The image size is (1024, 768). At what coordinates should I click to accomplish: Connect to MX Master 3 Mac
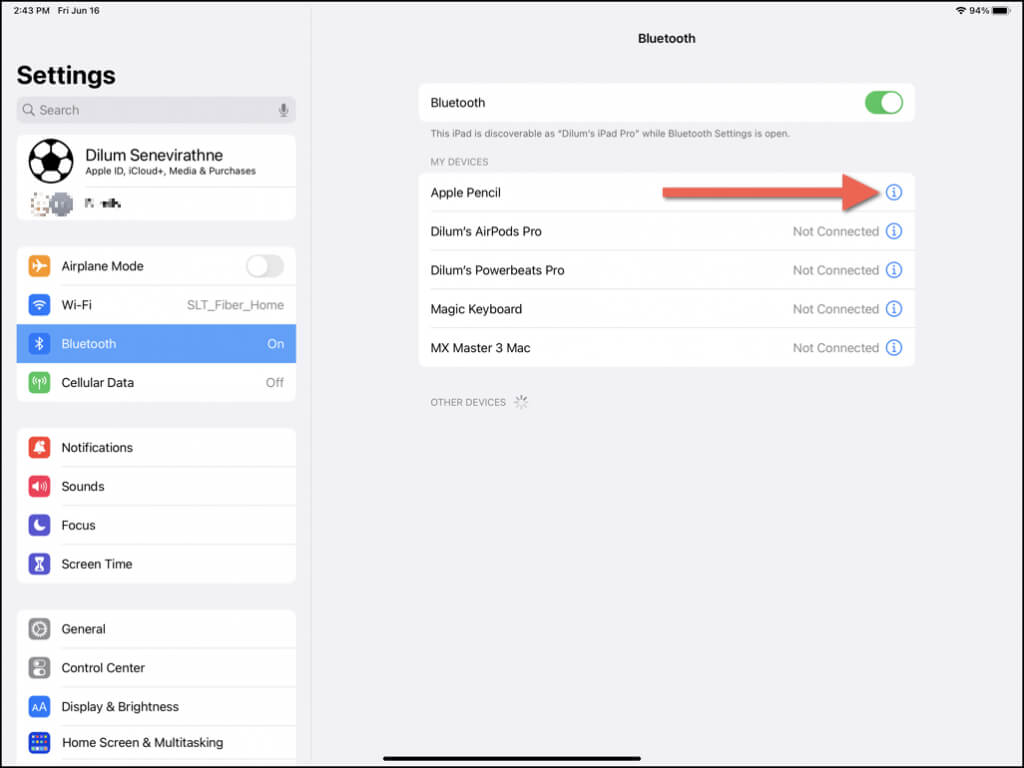tap(666, 347)
